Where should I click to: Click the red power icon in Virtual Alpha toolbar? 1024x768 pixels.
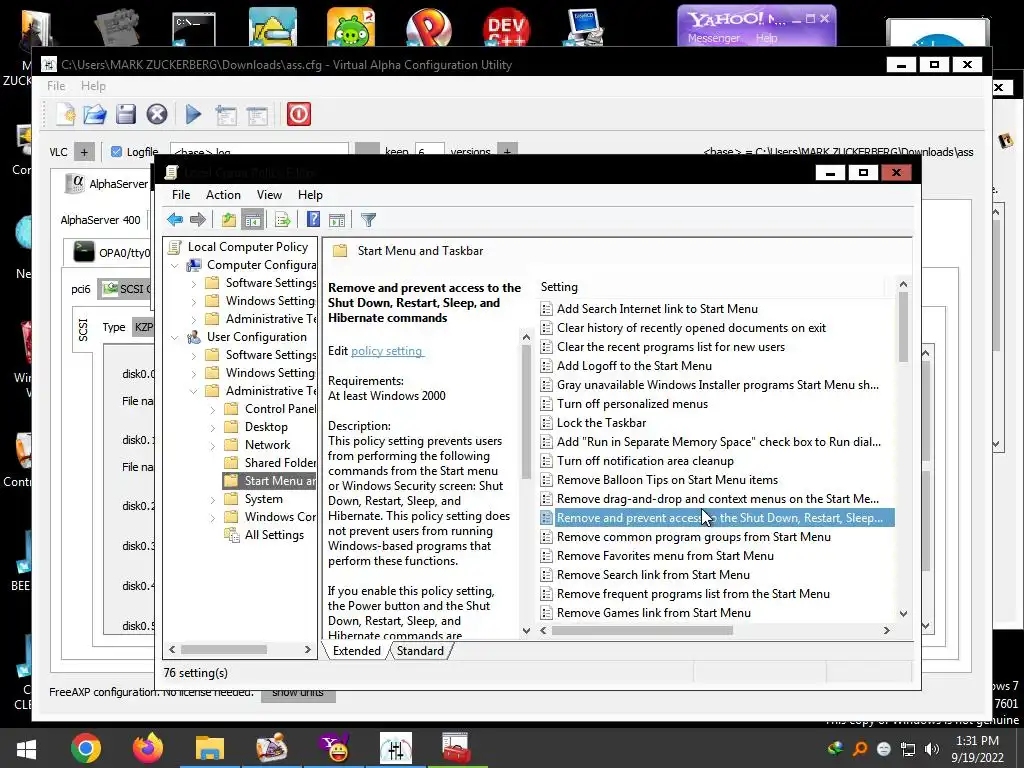[298, 114]
